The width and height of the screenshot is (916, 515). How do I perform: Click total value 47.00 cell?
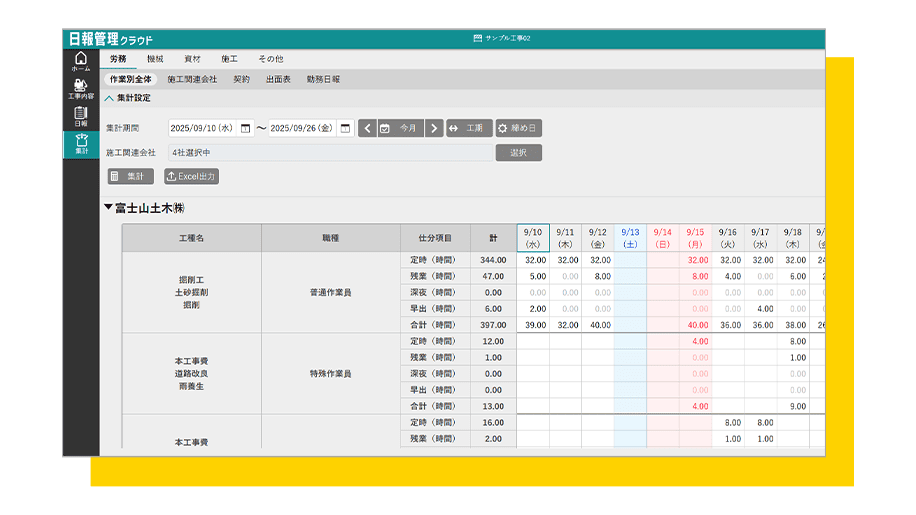pos(493,276)
